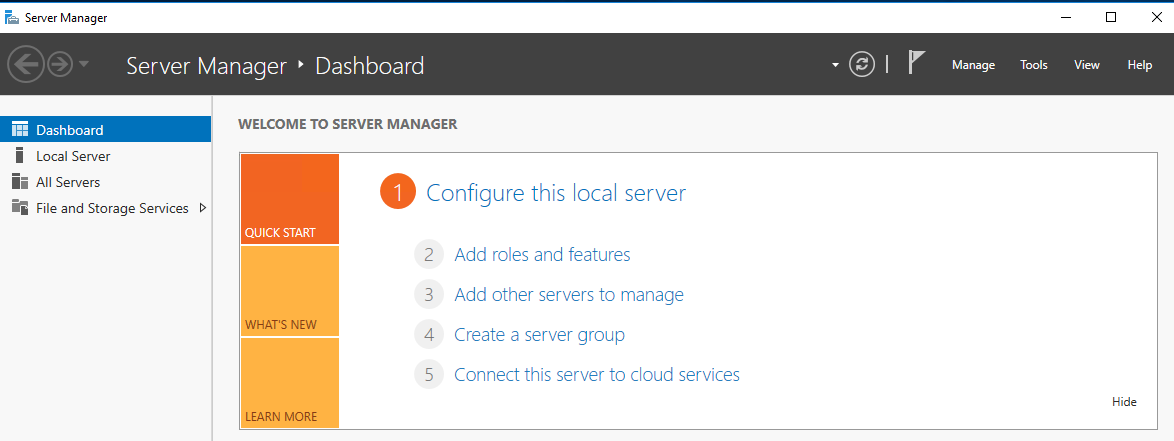Open the notifications flag icon

pos(915,63)
